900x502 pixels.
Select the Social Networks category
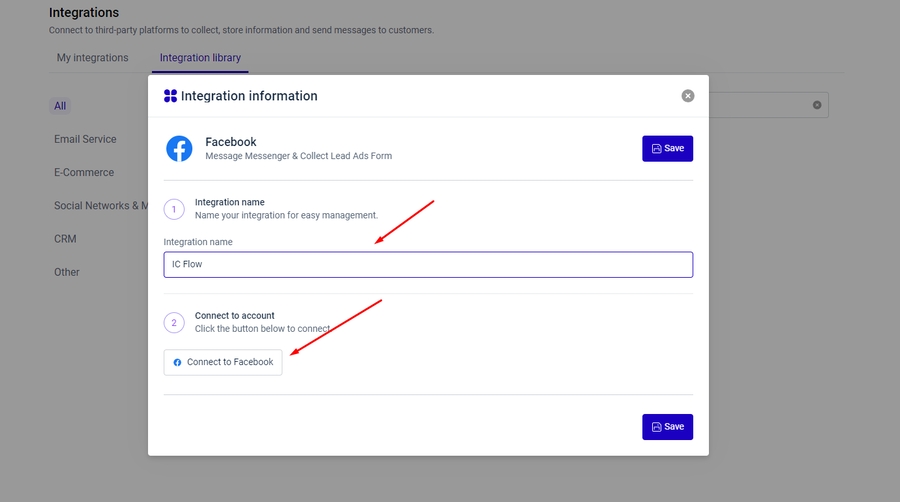click(100, 206)
